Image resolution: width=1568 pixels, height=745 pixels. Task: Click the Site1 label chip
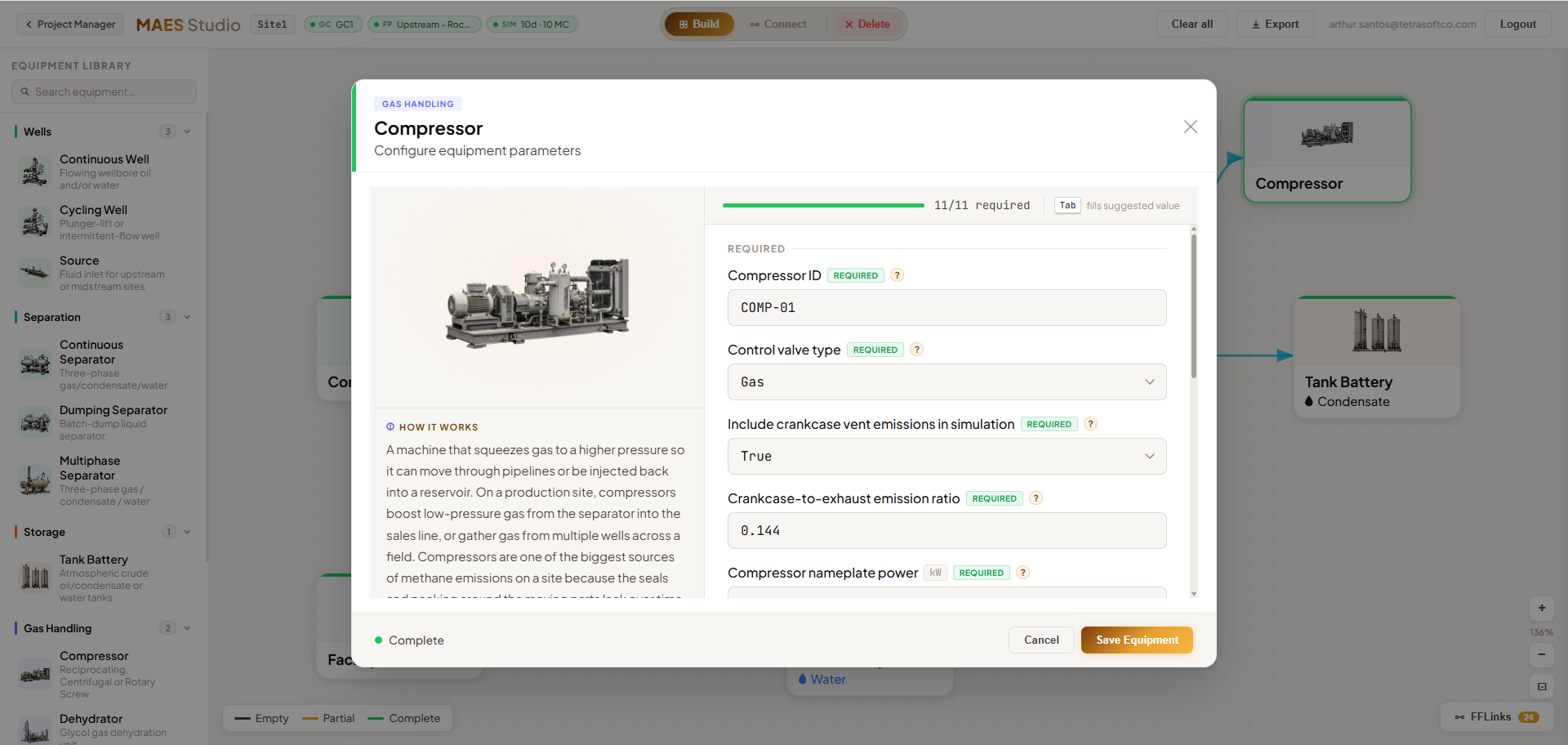tap(272, 25)
